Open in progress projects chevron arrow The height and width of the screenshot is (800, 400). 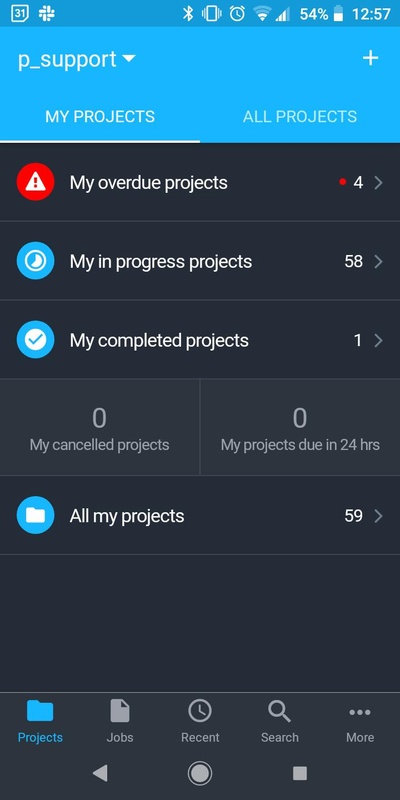click(x=378, y=262)
